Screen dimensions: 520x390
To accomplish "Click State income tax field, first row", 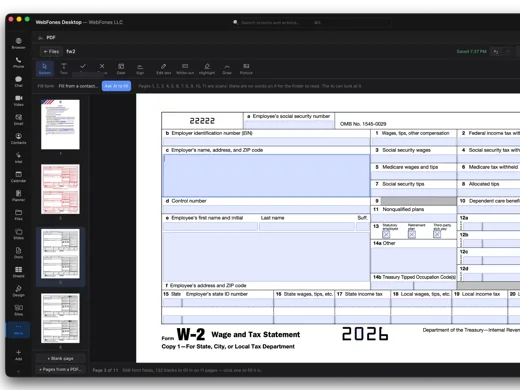I will point(362,303).
